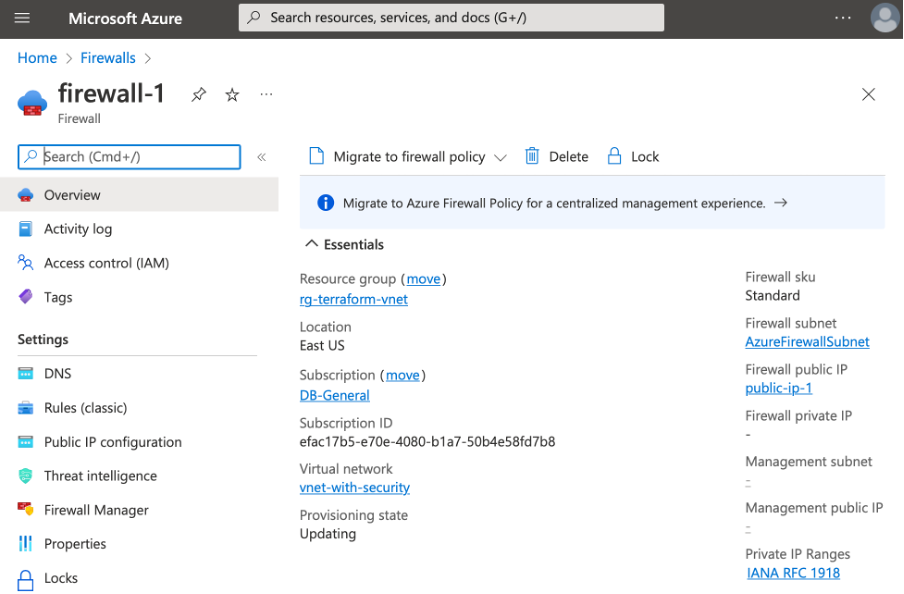Open the top bar ellipsis menu
The image size is (904, 594).
coord(843,18)
